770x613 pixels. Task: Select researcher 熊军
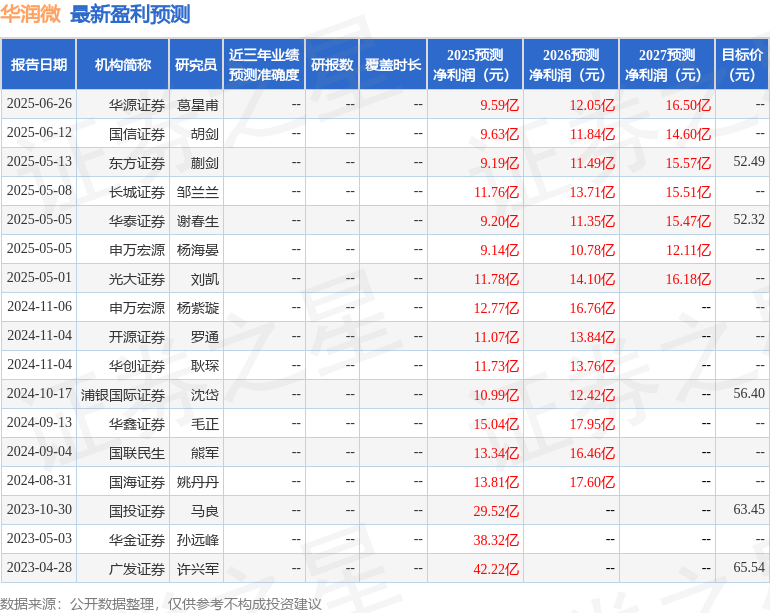coord(205,453)
